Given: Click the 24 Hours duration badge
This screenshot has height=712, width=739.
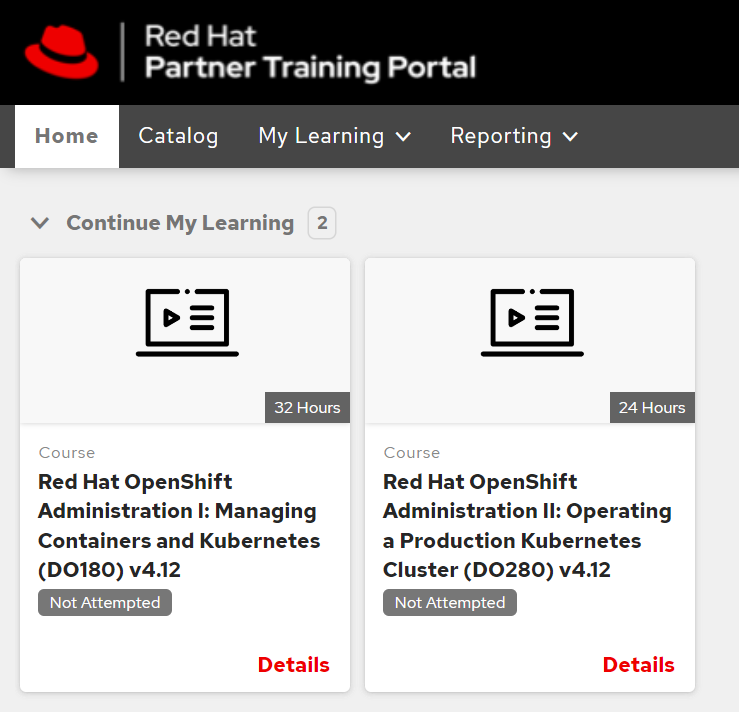Looking at the screenshot, I should [x=652, y=407].
